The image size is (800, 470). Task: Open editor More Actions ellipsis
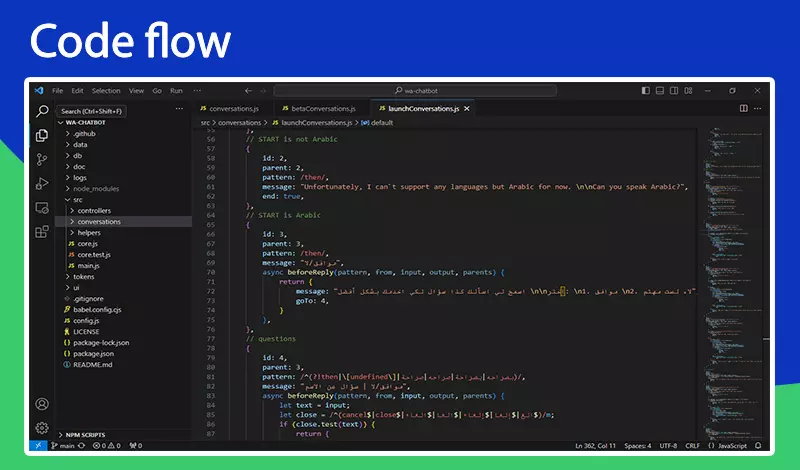tap(758, 108)
